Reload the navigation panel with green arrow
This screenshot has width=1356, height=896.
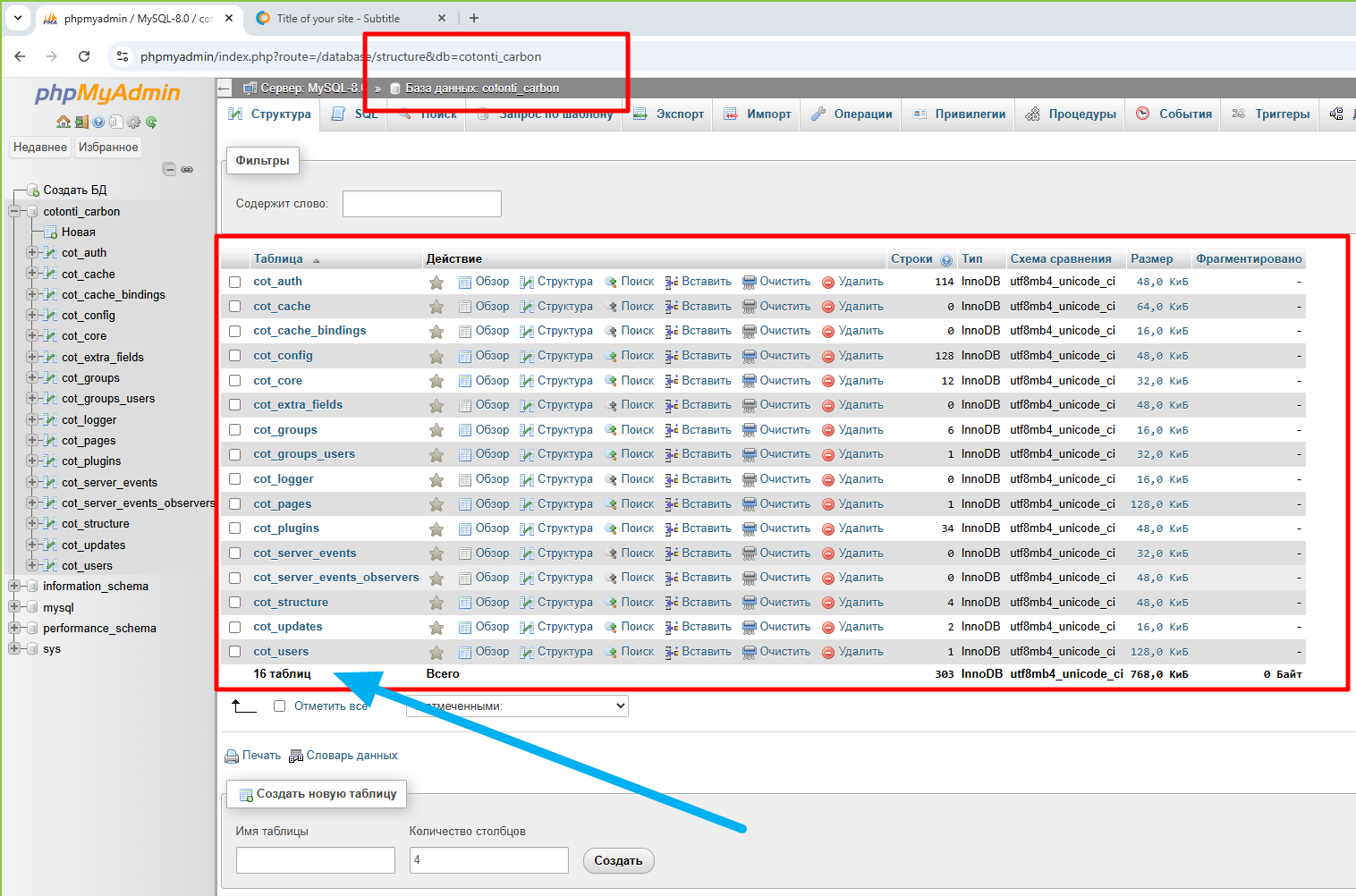(151, 122)
